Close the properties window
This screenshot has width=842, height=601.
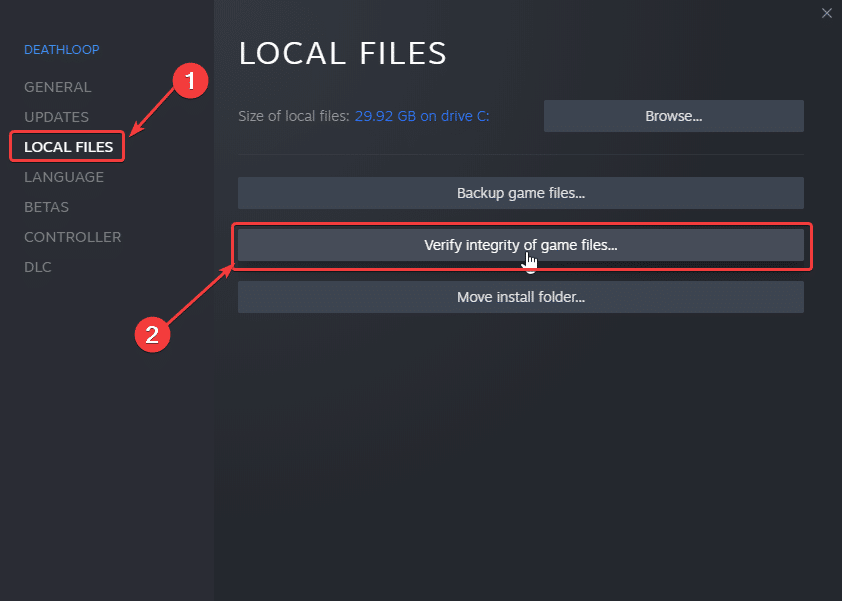point(826,13)
